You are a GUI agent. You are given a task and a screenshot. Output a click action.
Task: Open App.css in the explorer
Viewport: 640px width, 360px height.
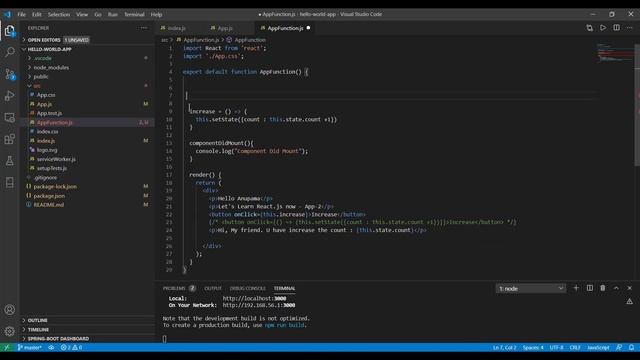(x=46, y=95)
